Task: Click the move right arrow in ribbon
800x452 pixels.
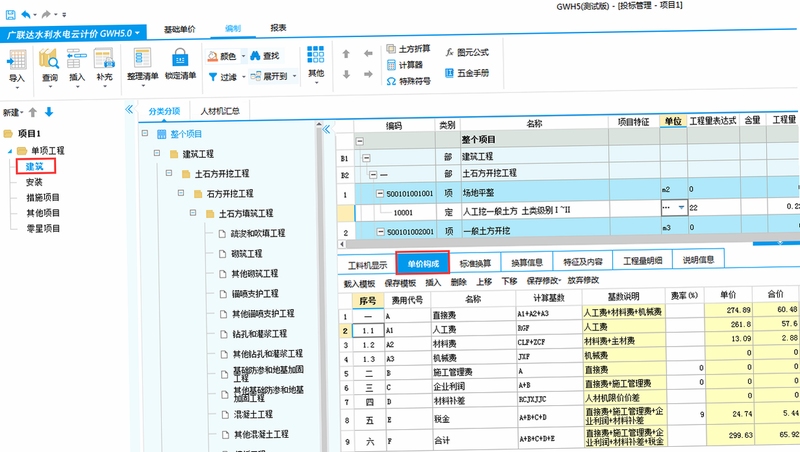Action: click(x=368, y=74)
